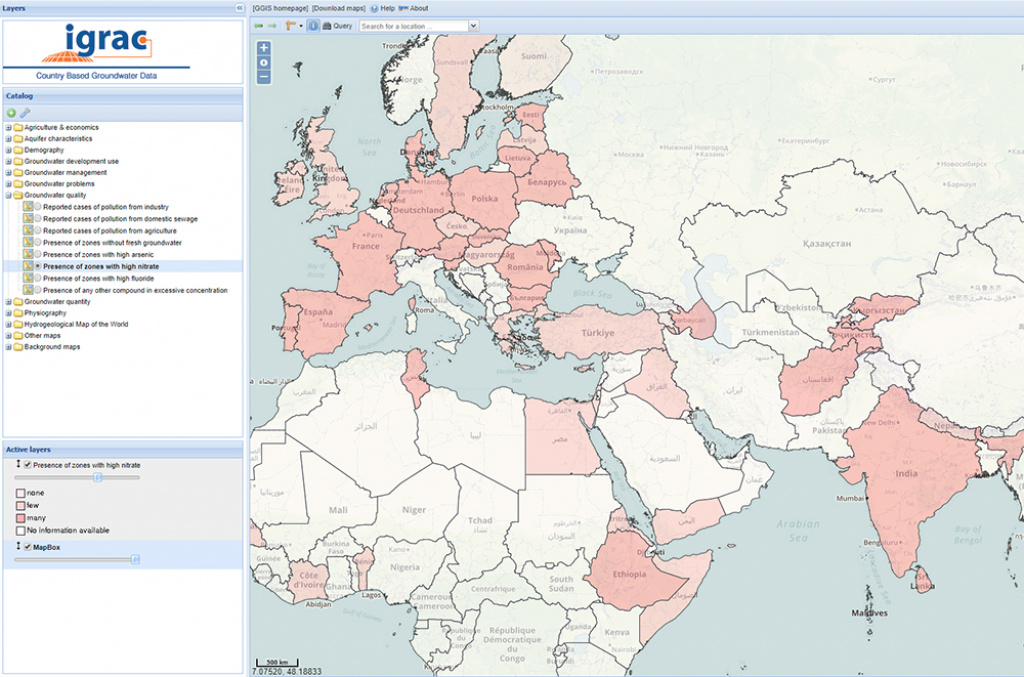Viewport: 1024px width, 677px height.
Task: Expand the Aquifer characteristics folder
Action: coord(8,139)
